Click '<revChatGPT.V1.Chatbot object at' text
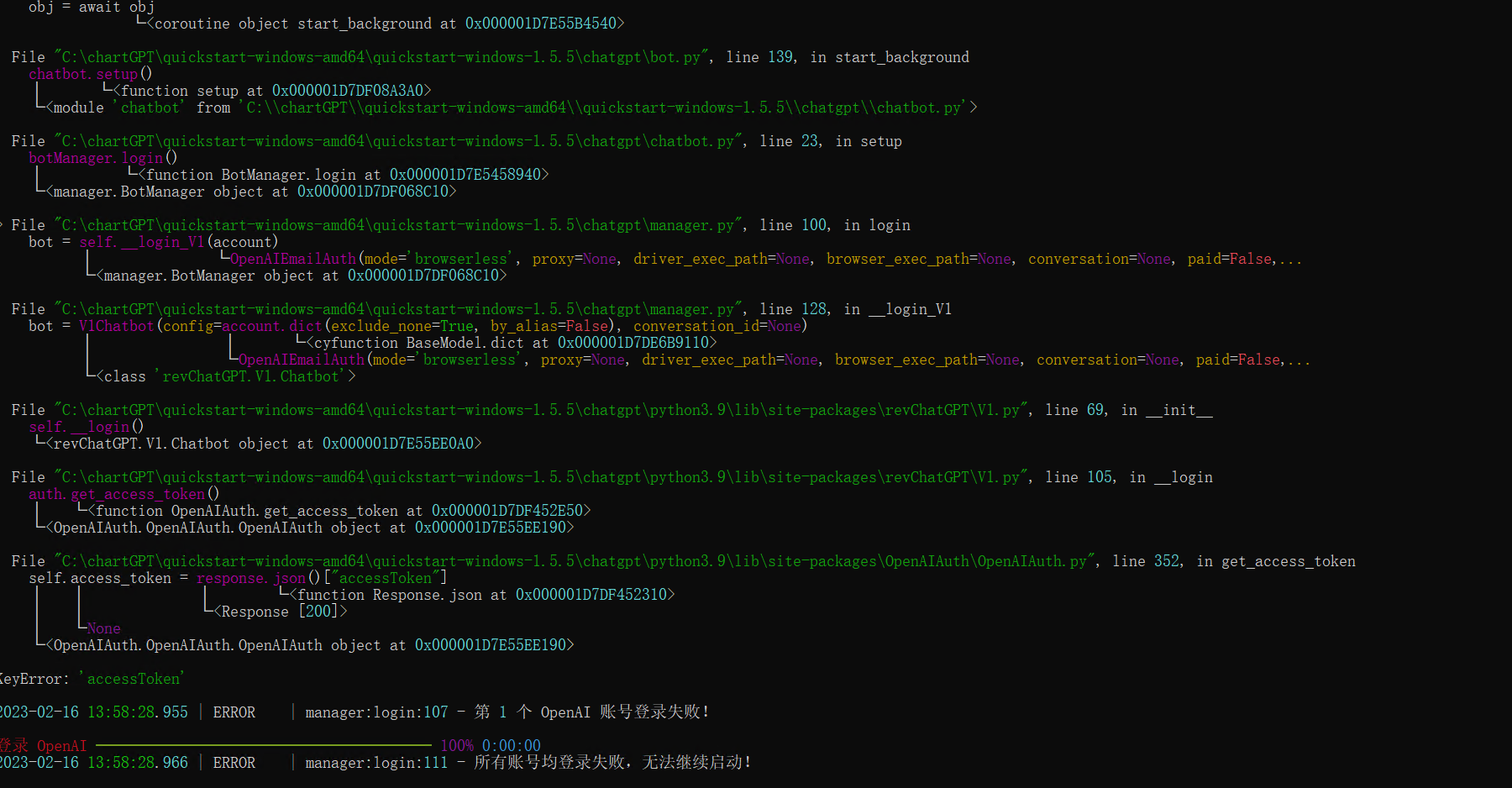Viewport: 1512px width, 788px height. [180, 444]
